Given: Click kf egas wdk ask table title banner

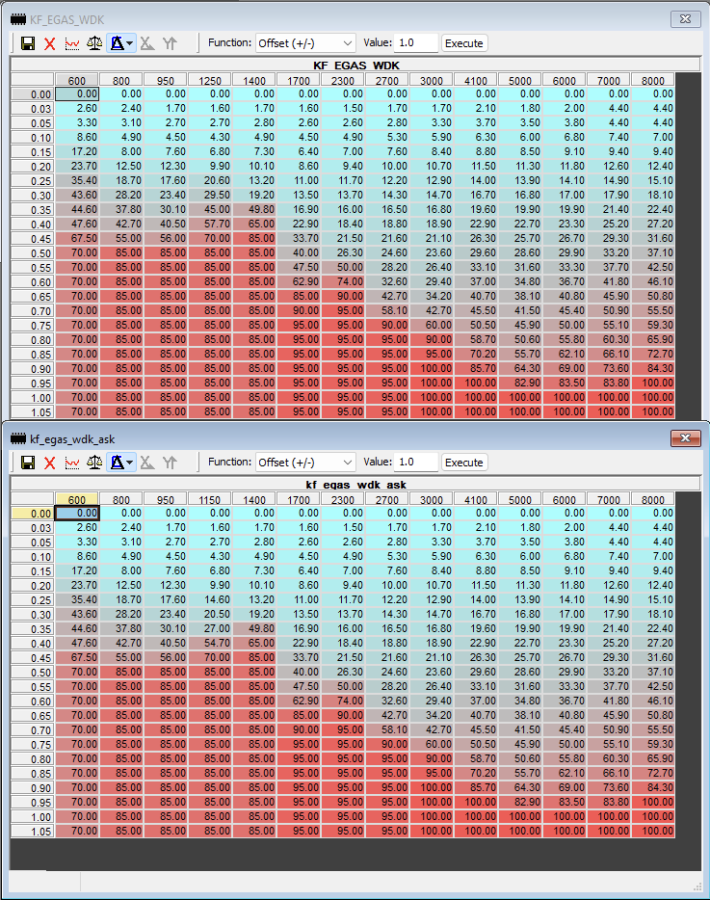Looking at the screenshot, I should (356, 484).
